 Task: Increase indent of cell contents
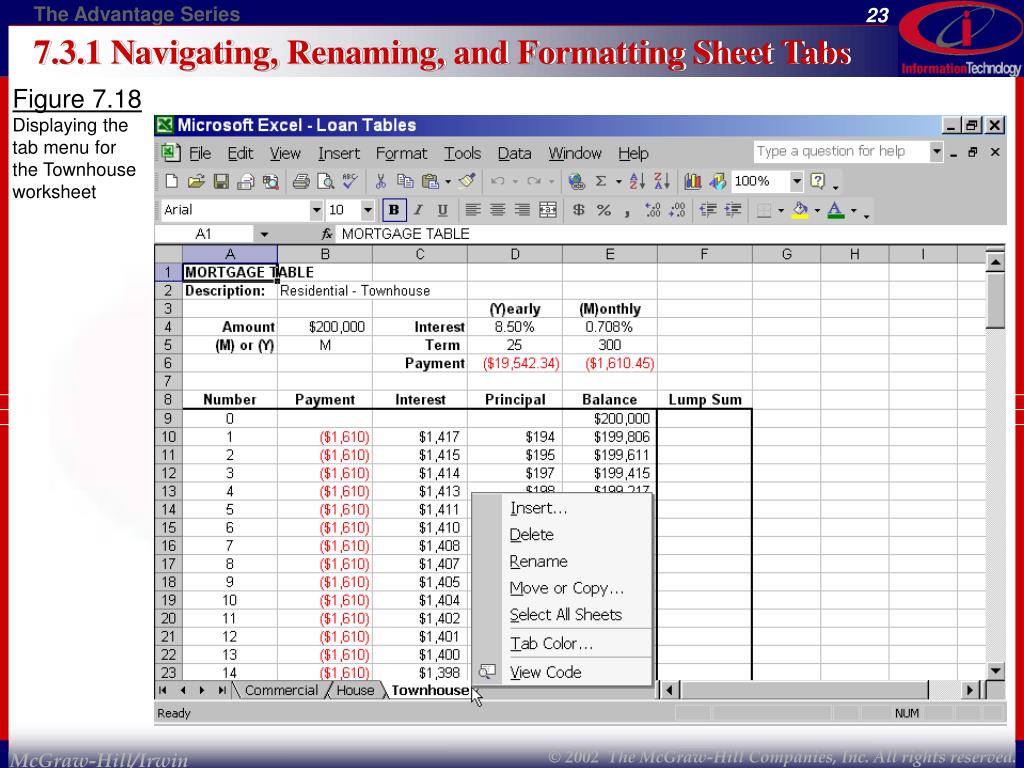point(733,210)
